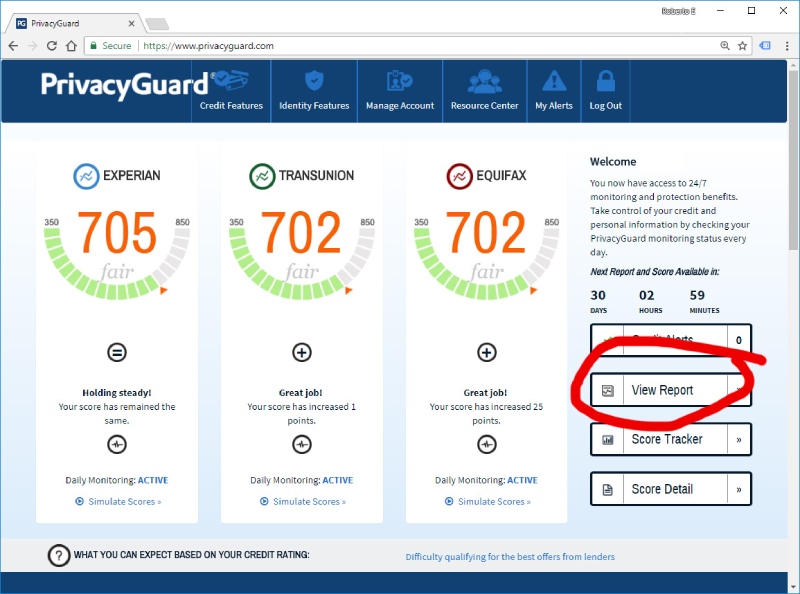This screenshot has width=800, height=594.
Task: Click the pulse monitoring icon in TransUnion card
Action: click(x=302, y=444)
